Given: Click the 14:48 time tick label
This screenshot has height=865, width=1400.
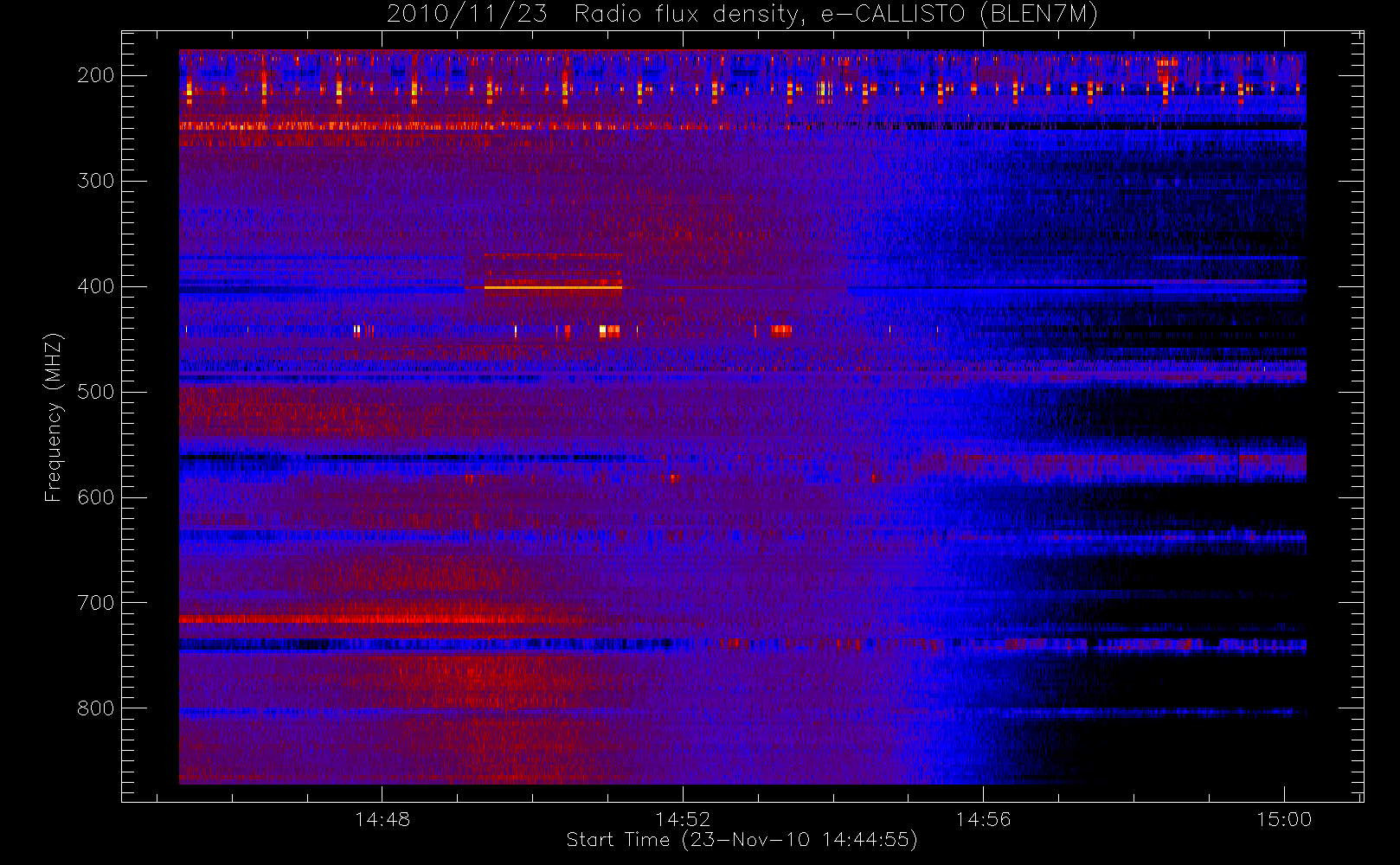Looking at the screenshot, I should tap(382, 819).
